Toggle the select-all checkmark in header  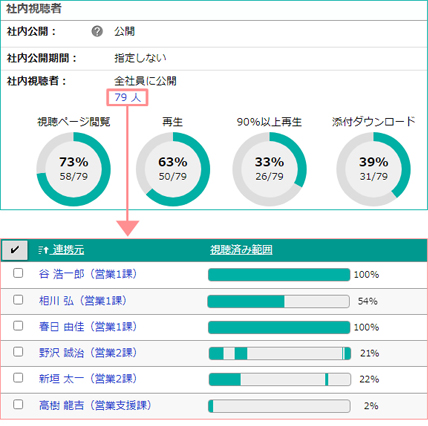tap(15, 250)
